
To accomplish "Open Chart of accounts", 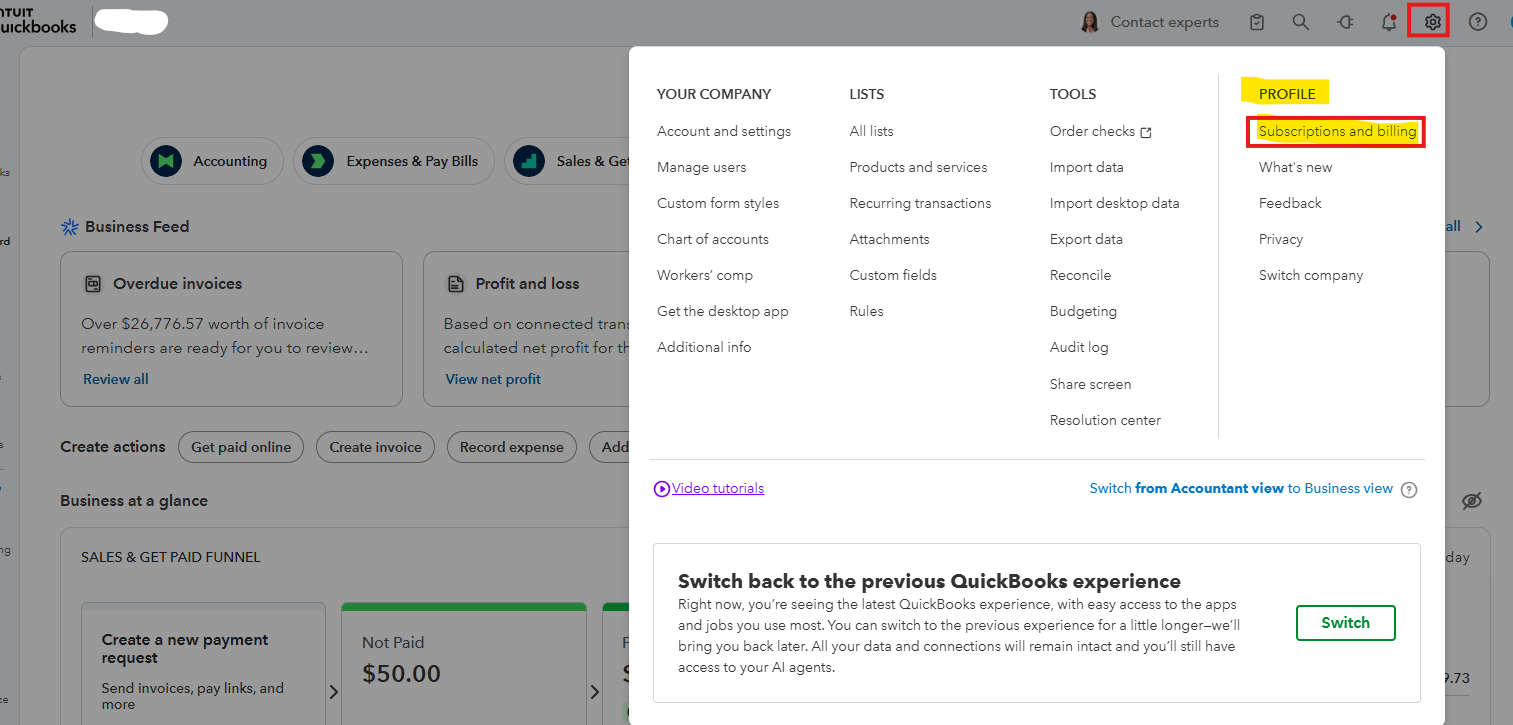I will [x=712, y=239].
